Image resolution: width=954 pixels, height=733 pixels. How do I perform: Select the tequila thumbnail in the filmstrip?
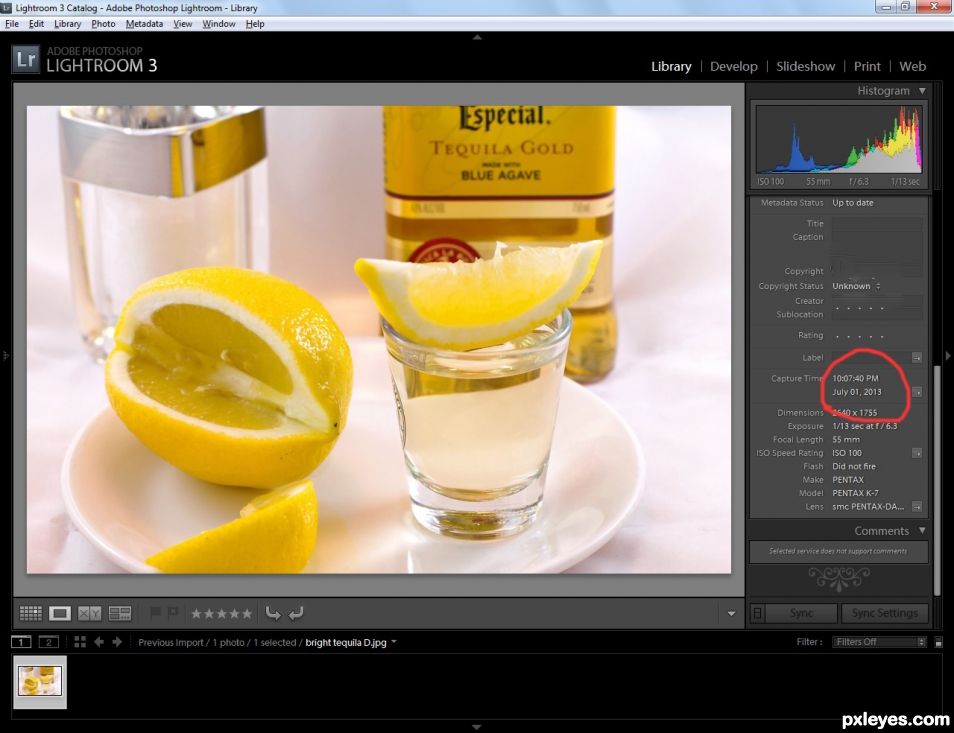tap(40, 681)
